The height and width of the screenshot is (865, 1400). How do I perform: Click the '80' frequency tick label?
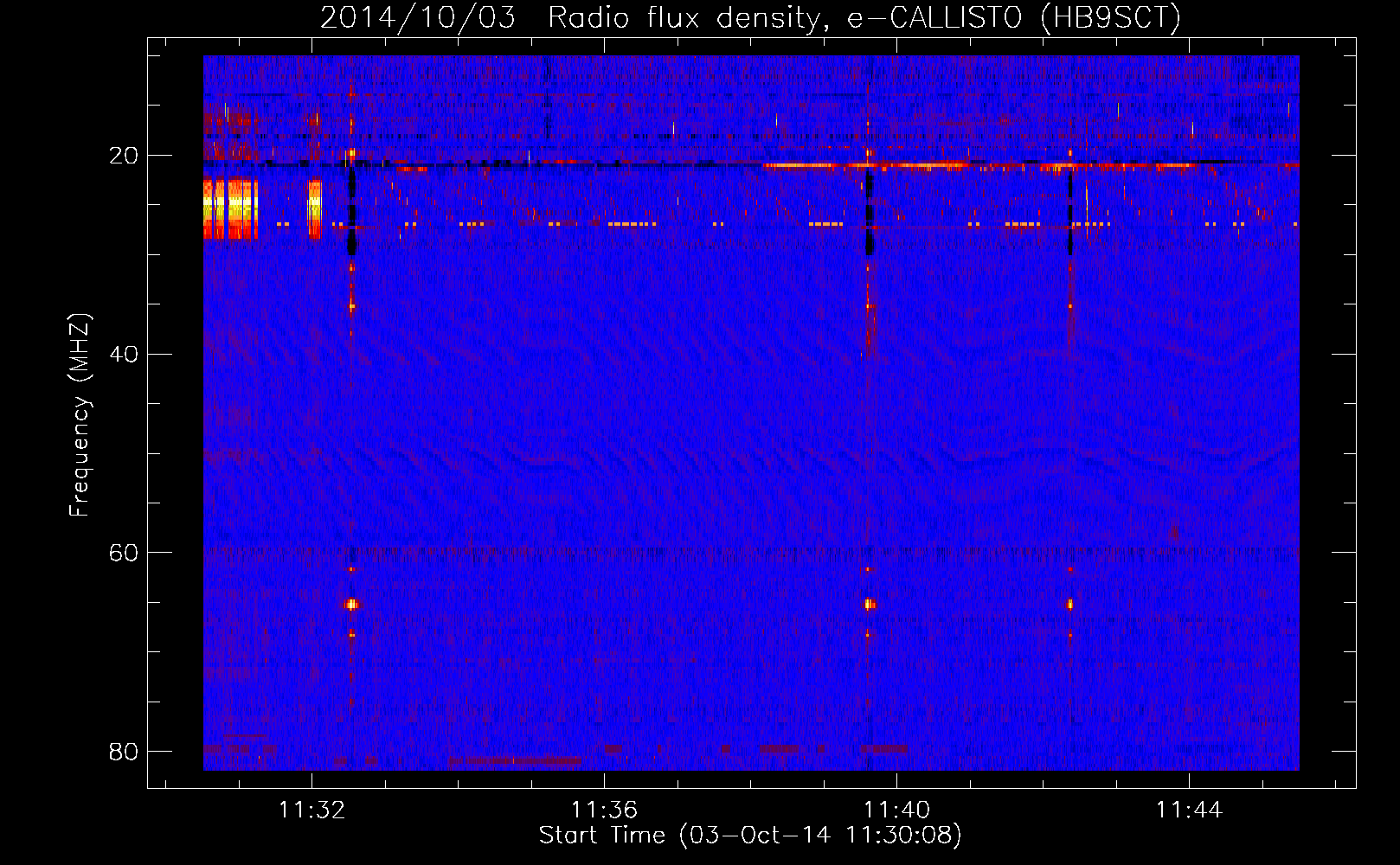pyautogui.click(x=124, y=751)
